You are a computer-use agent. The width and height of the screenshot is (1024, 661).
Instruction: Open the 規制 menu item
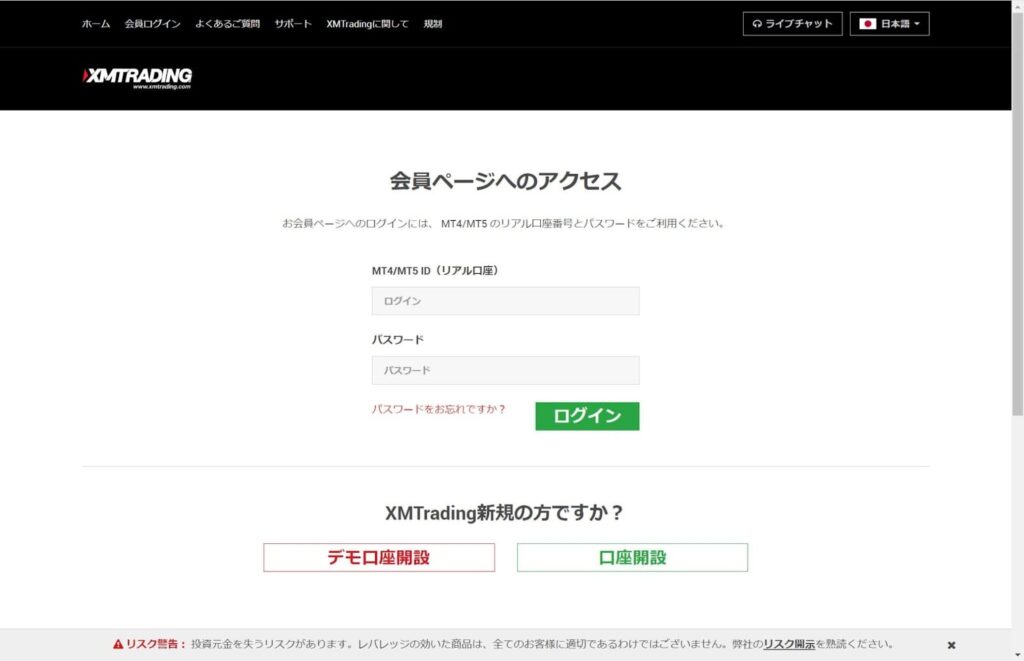tap(432, 24)
